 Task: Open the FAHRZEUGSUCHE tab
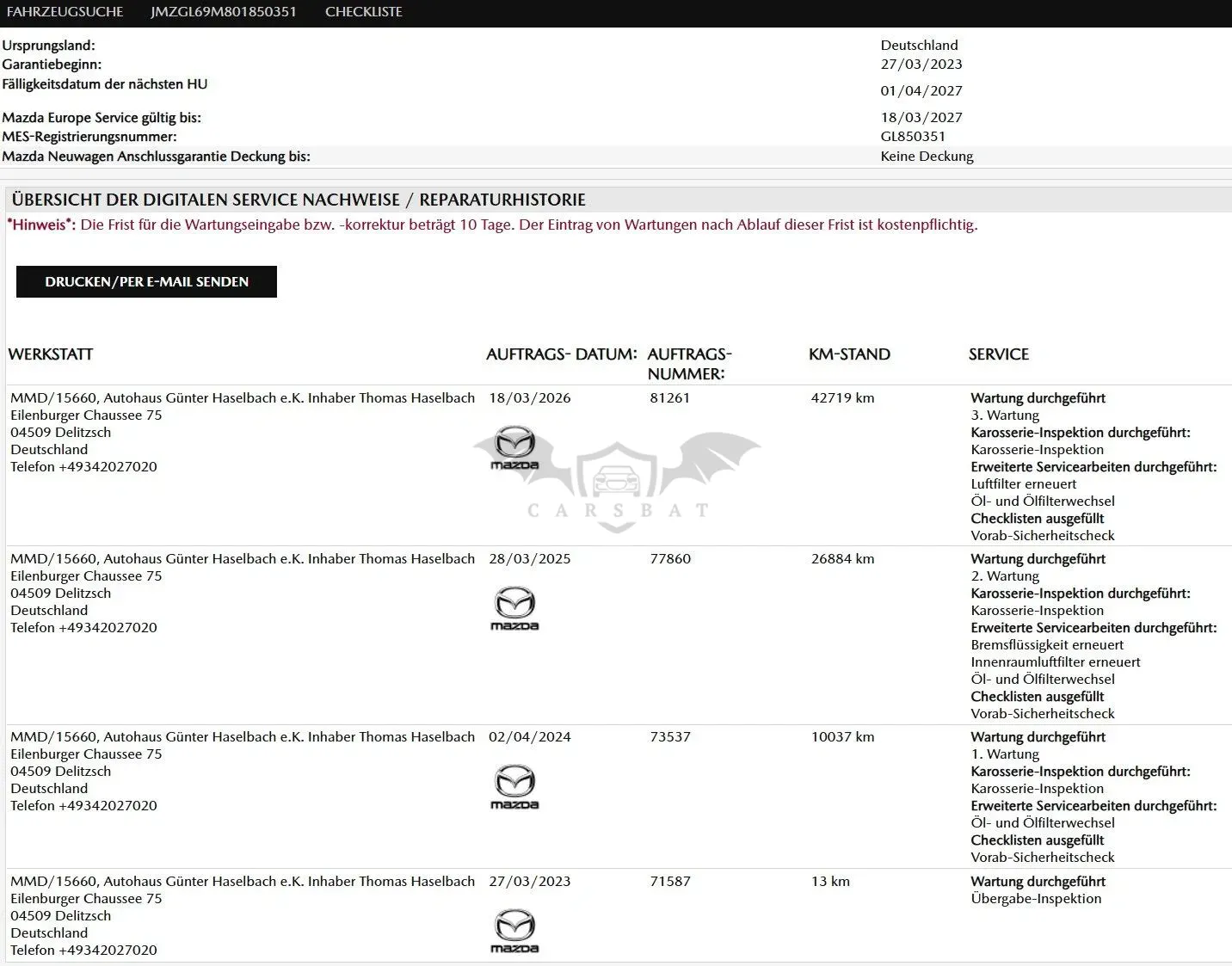click(x=65, y=12)
